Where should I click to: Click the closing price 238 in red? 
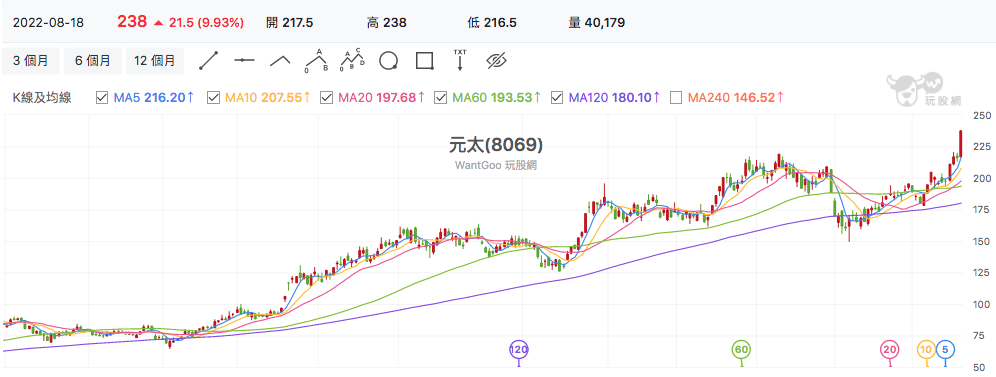[x=132, y=22]
